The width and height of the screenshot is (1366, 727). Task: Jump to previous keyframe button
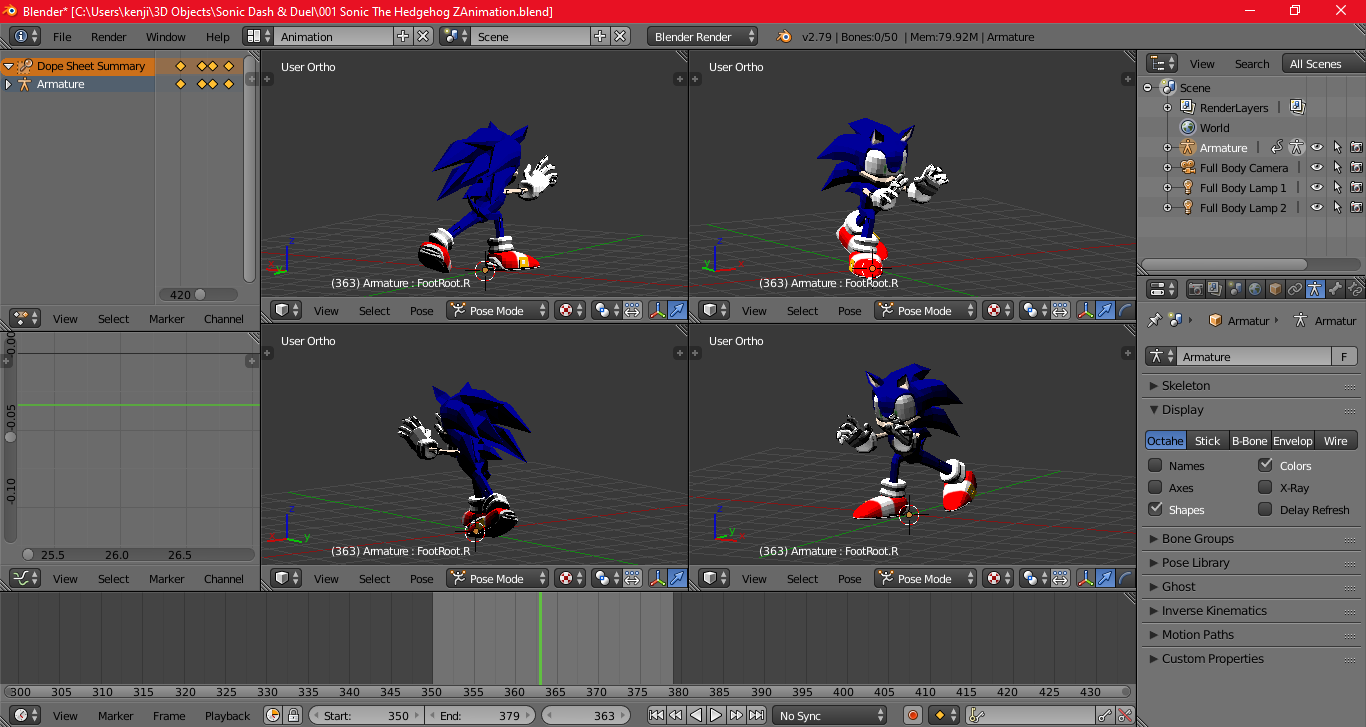pyautogui.click(x=677, y=715)
